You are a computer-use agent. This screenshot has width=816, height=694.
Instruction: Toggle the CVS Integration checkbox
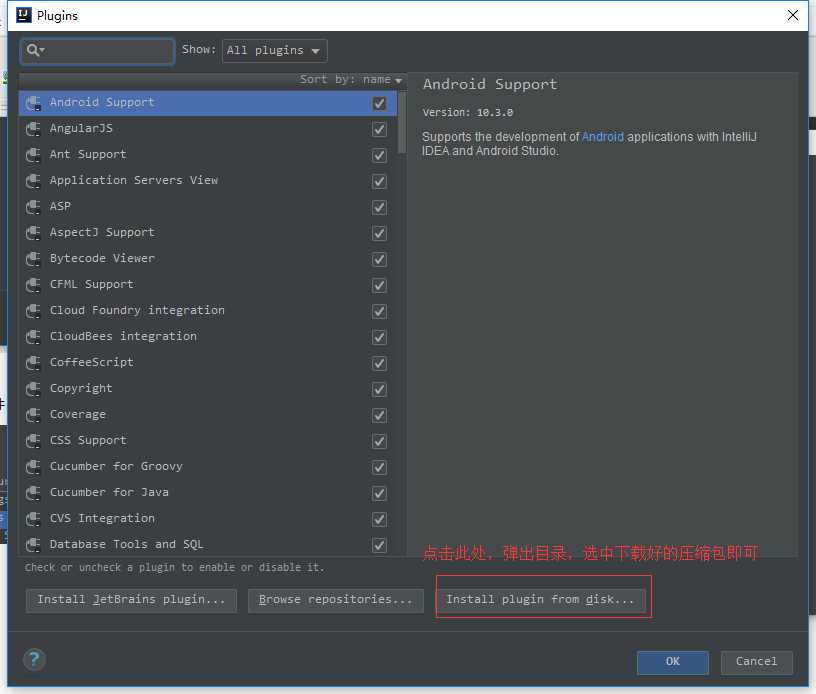tap(379, 519)
